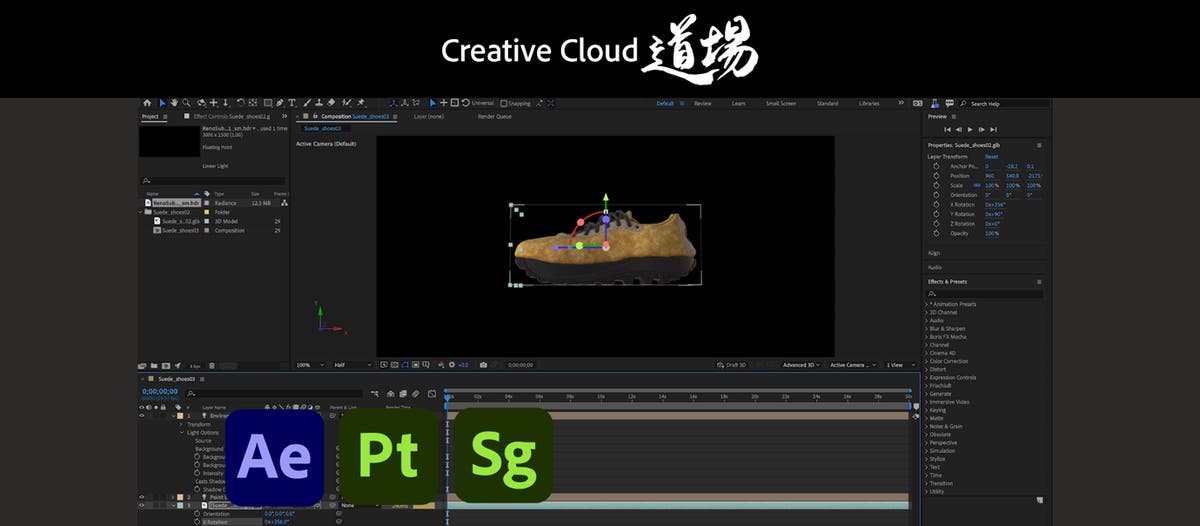
Task: Switch to the Libraries workspace
Action: (869, 103)
